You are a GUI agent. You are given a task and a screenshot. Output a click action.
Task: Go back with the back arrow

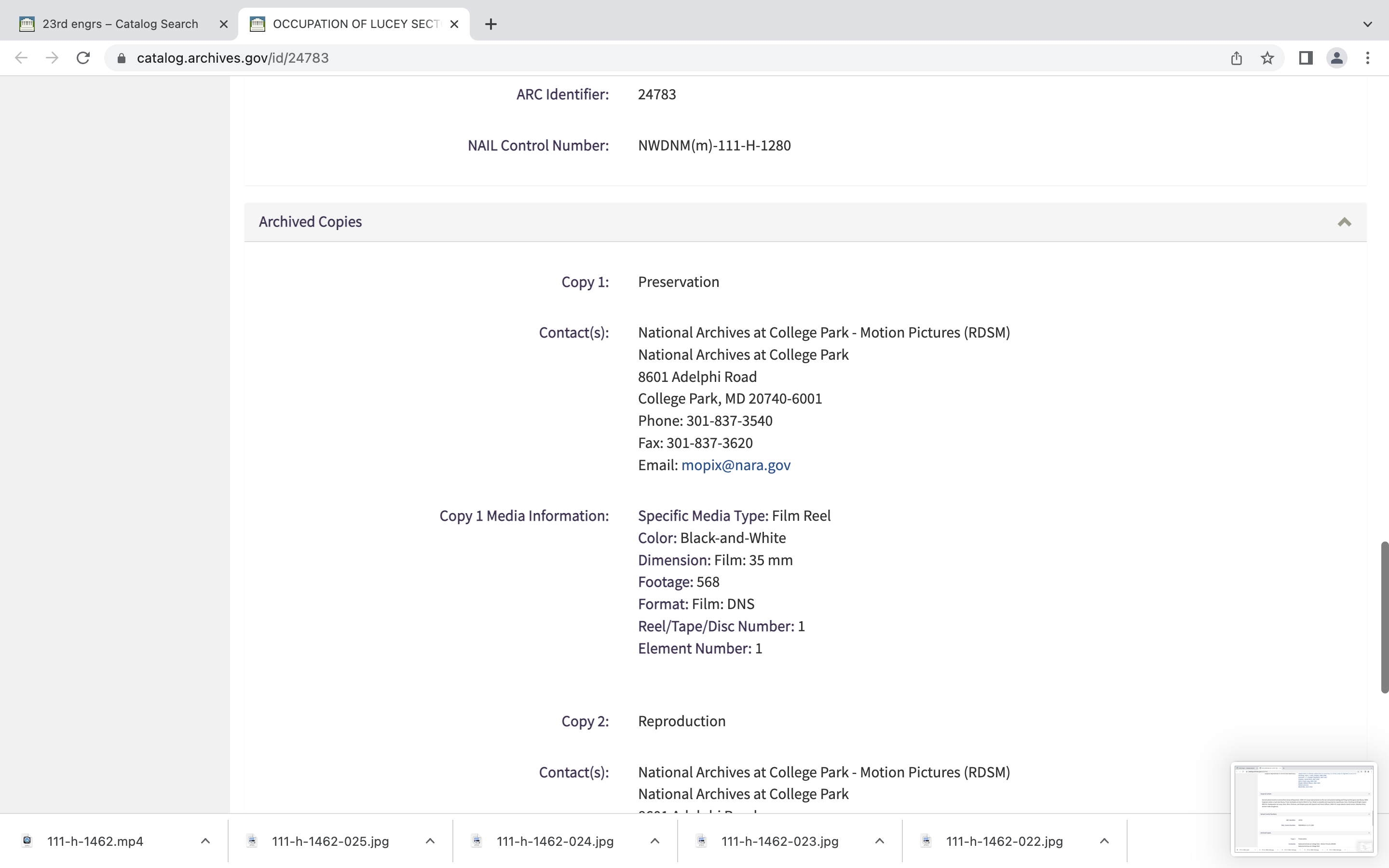[x=21, y=58]
